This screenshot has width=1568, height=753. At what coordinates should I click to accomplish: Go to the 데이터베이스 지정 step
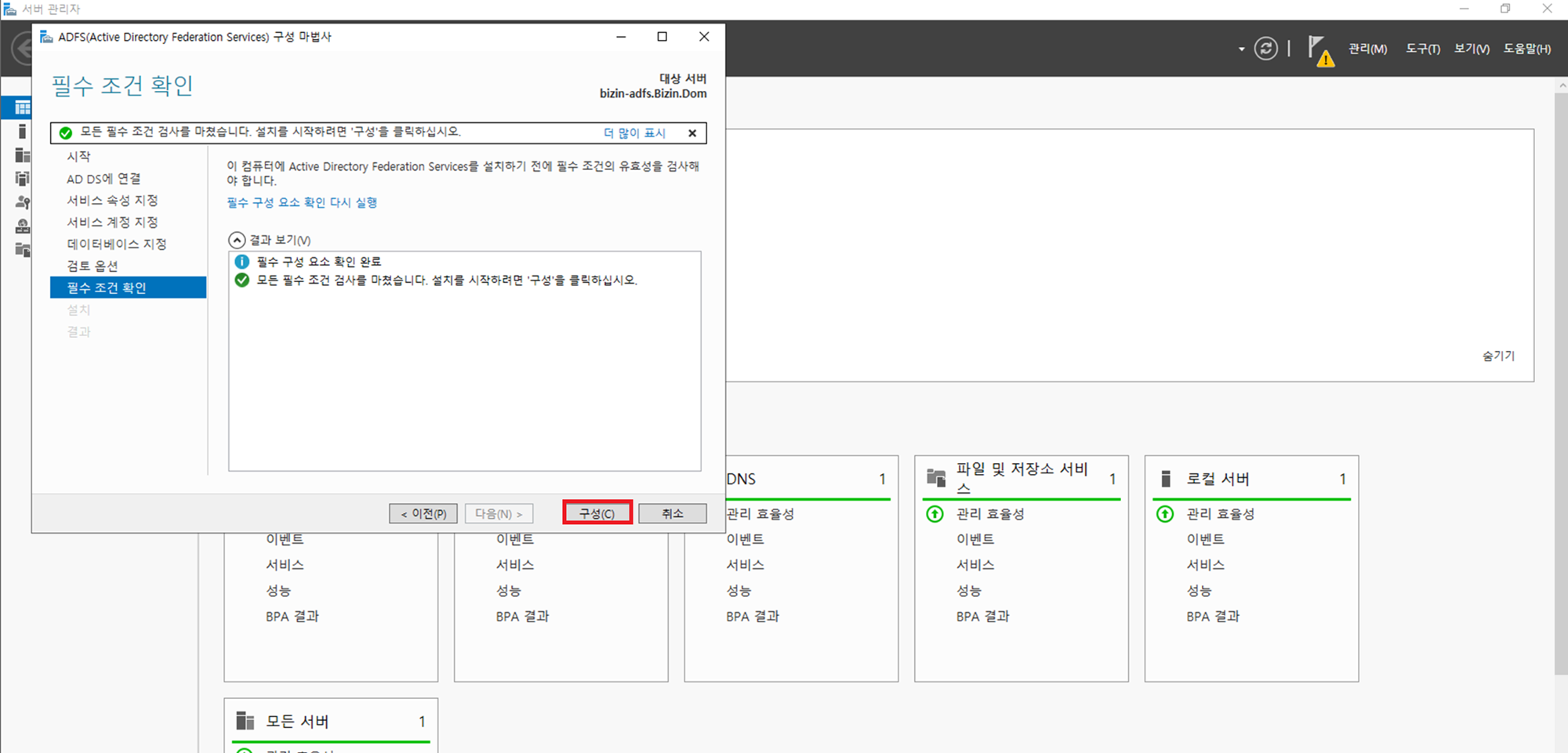pos(117,244)
